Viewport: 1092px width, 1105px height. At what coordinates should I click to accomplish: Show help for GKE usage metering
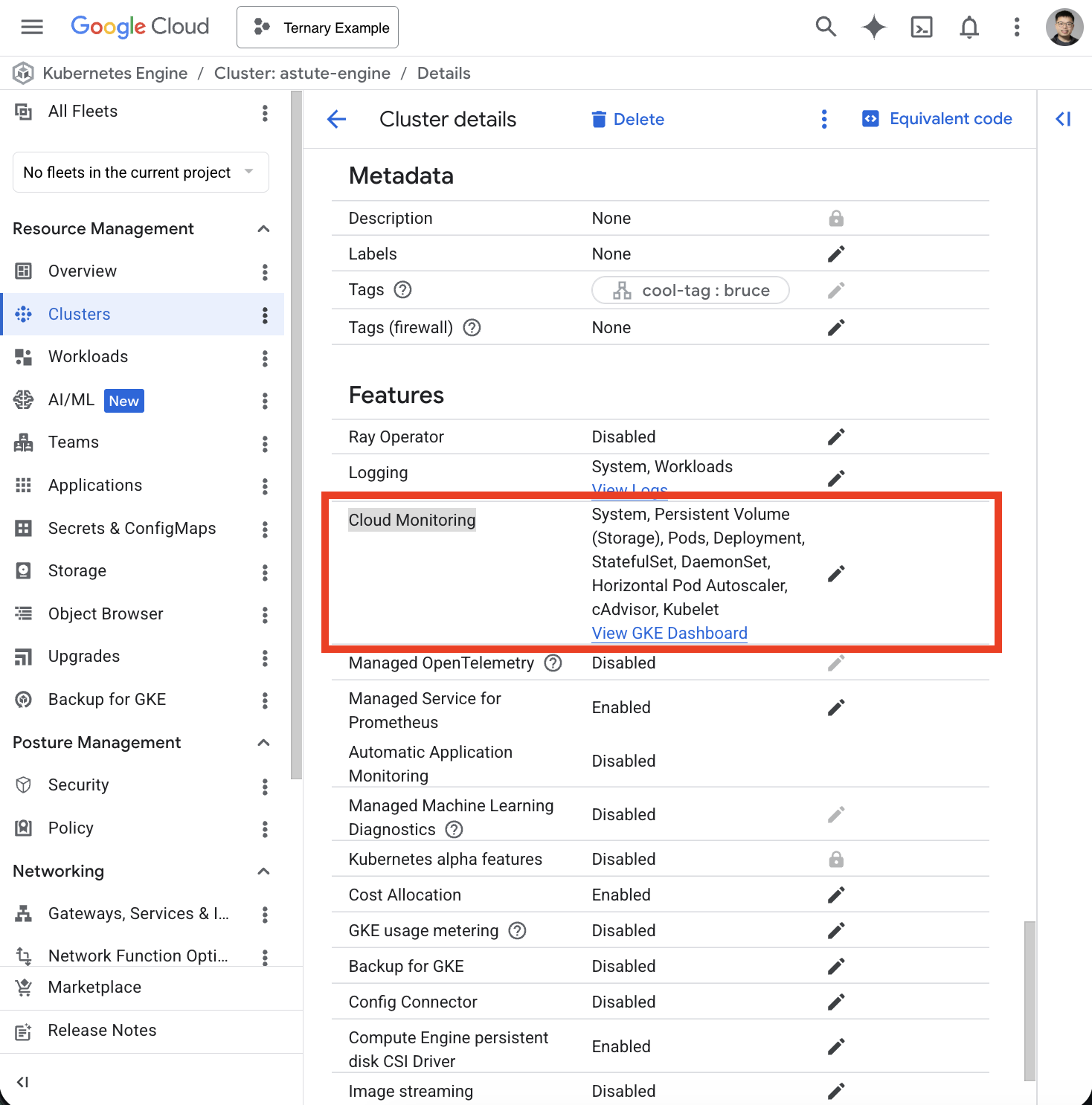(517, 931)
